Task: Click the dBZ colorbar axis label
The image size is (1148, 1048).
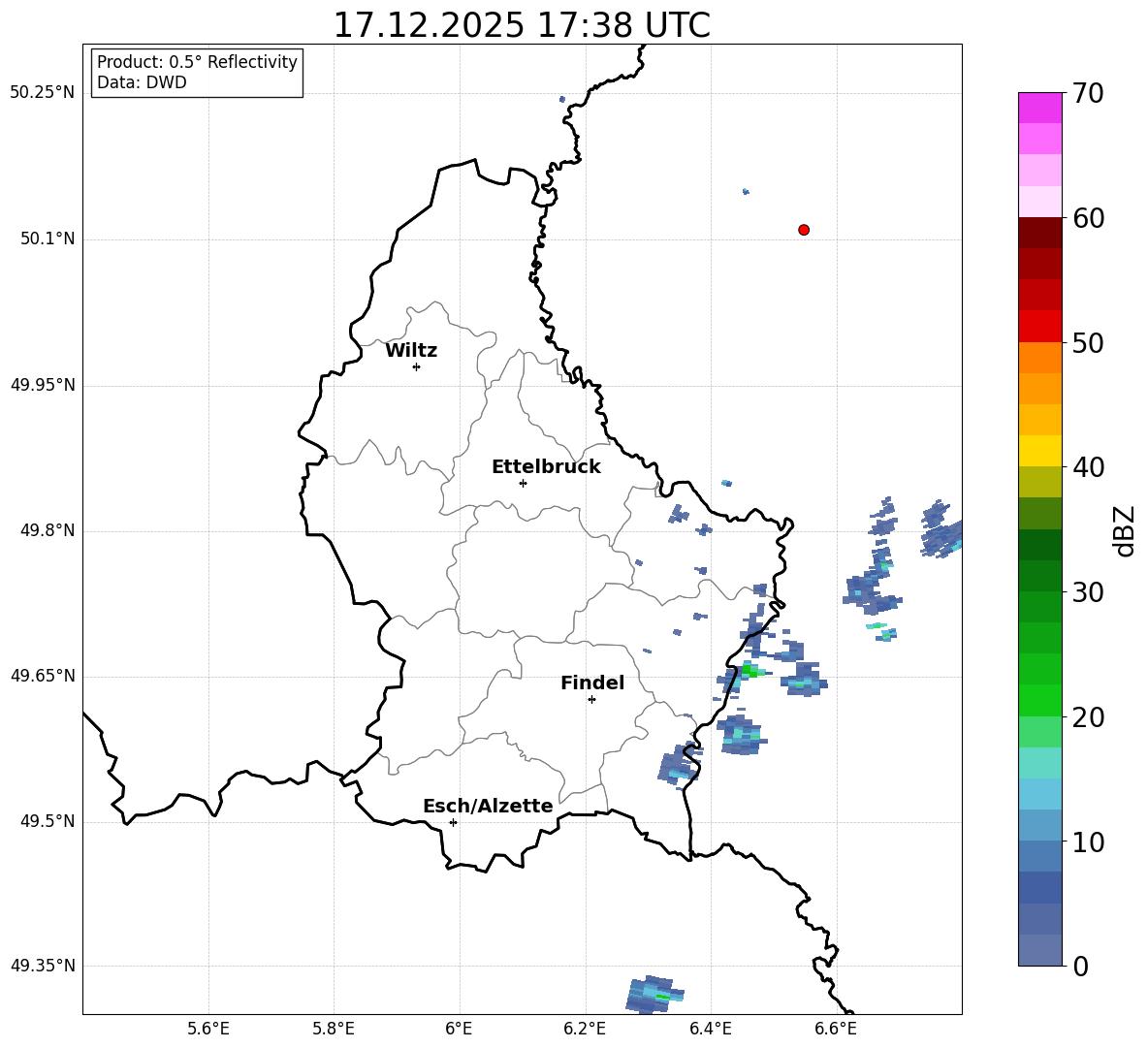Action: 1126,530
